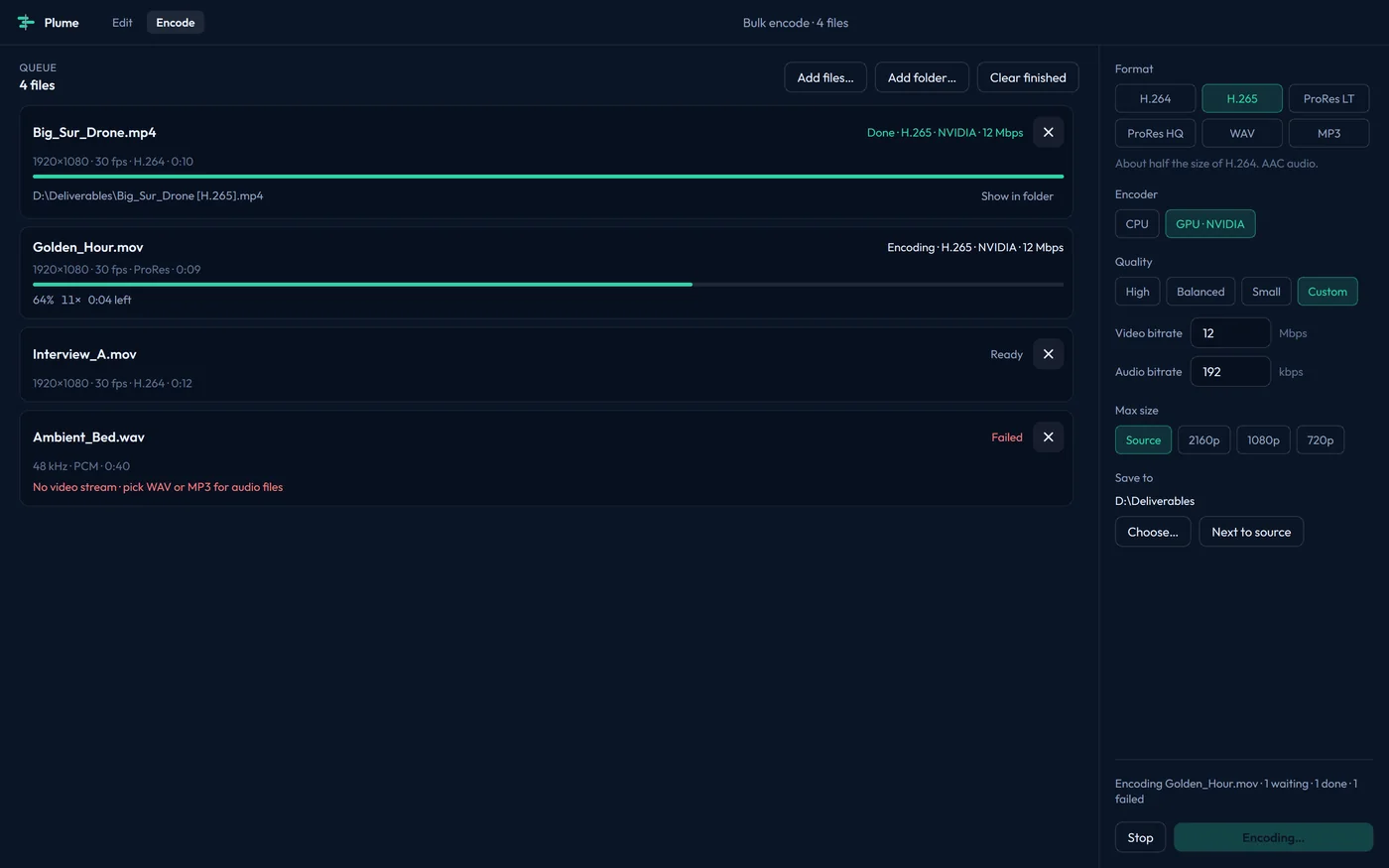Image resolution: width=1389 pixels, height=868 pixels.
Task: Click the Add folder... button
Action: click(922, 77)
